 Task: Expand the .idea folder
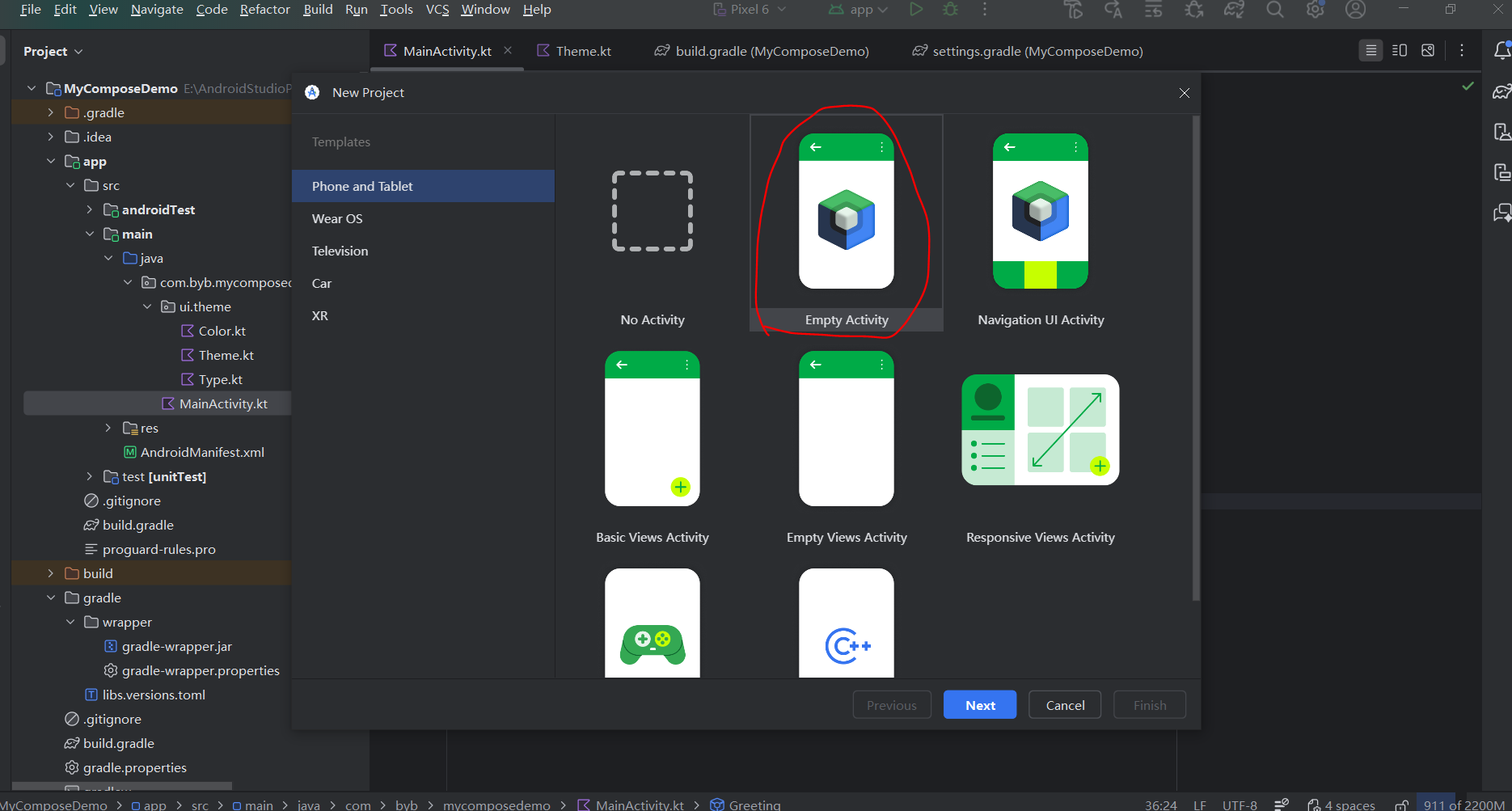51,137
